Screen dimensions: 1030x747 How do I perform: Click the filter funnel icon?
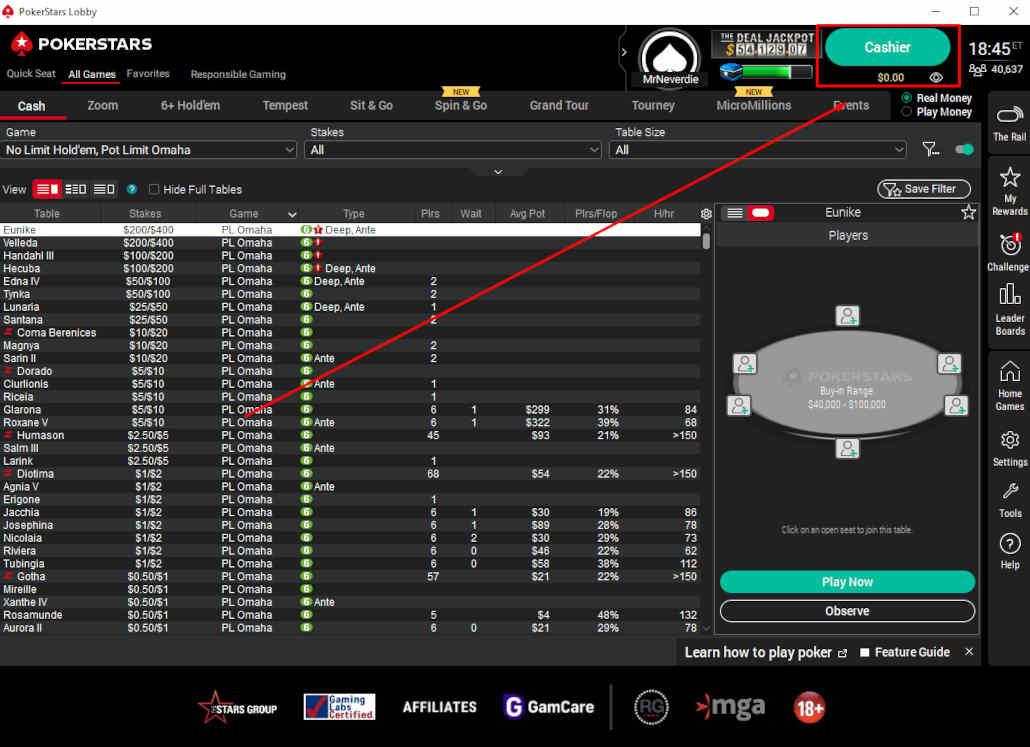930,150
